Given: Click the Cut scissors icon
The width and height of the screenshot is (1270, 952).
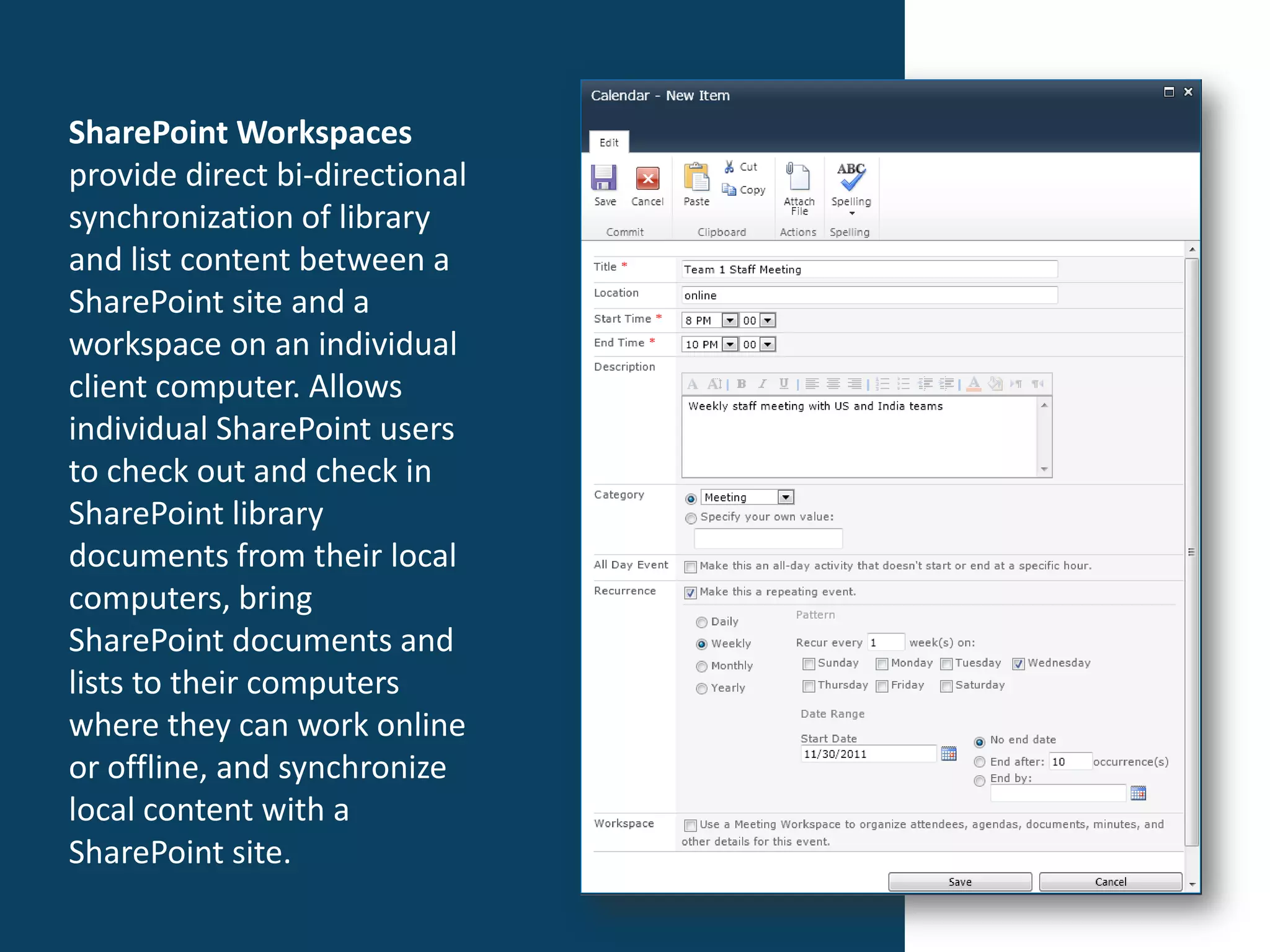Looking at the screenshot, I should pos(729,167).
